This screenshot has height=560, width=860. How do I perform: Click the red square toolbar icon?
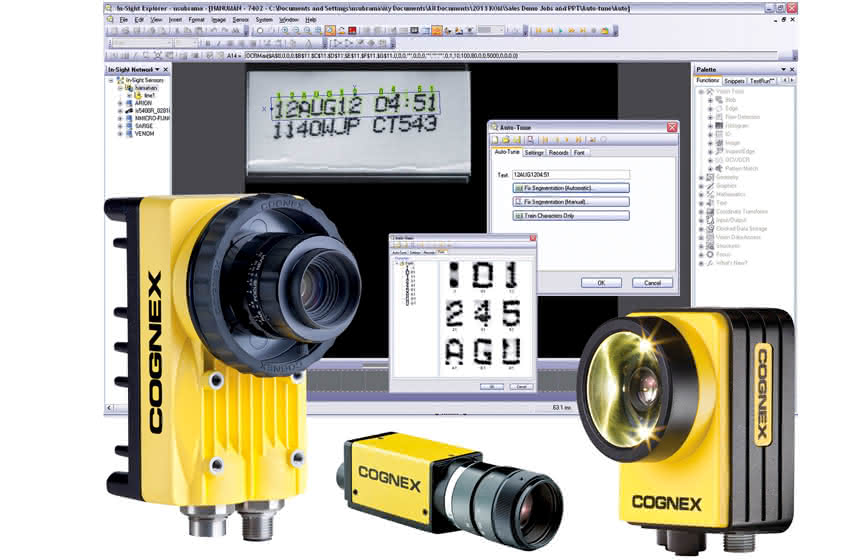352,31
